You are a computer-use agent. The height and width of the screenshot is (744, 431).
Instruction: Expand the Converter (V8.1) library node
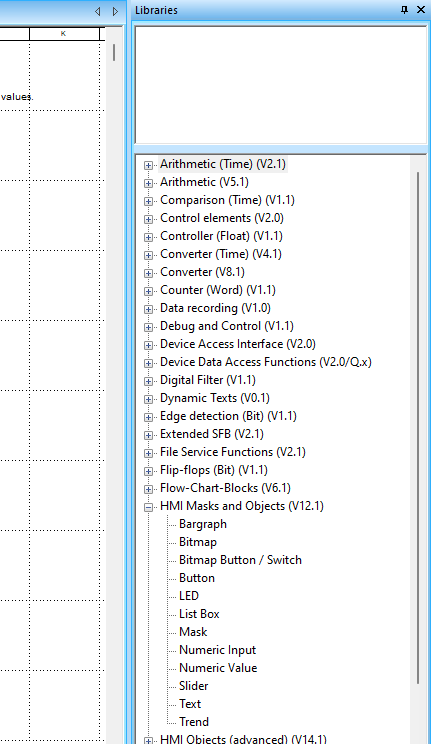(x=148, y=273)
